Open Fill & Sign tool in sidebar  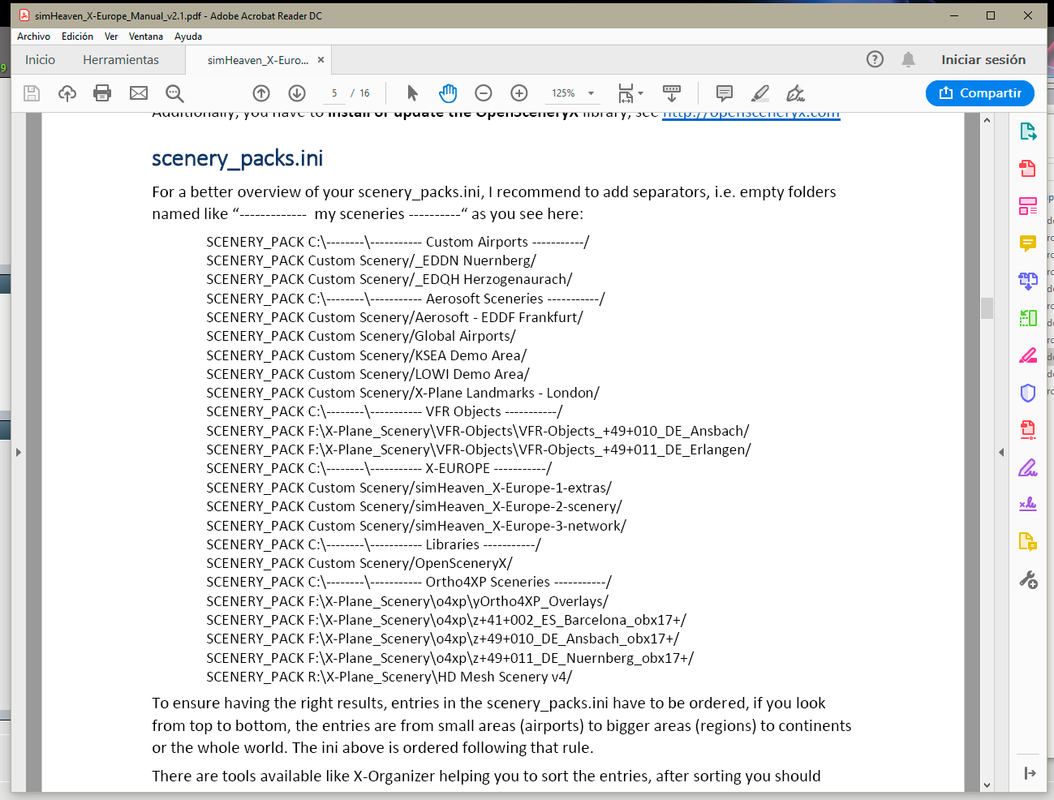pyautogui.click(x=1028, y=467)
